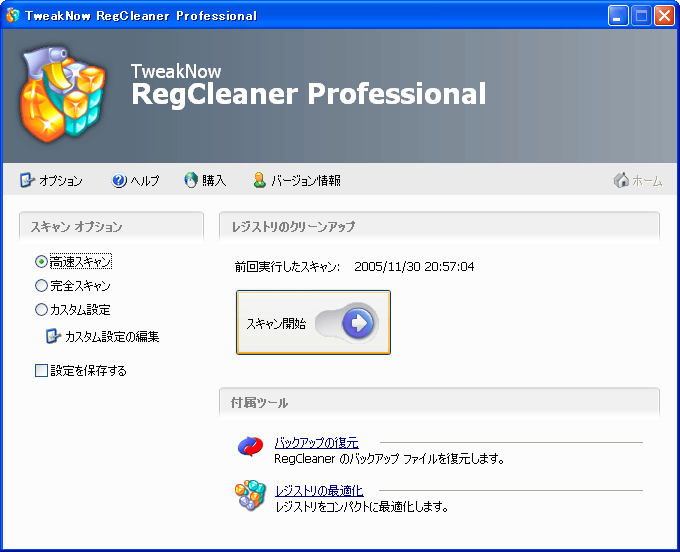Choose the カスタム設定 radio option

(x=41, y=310)
